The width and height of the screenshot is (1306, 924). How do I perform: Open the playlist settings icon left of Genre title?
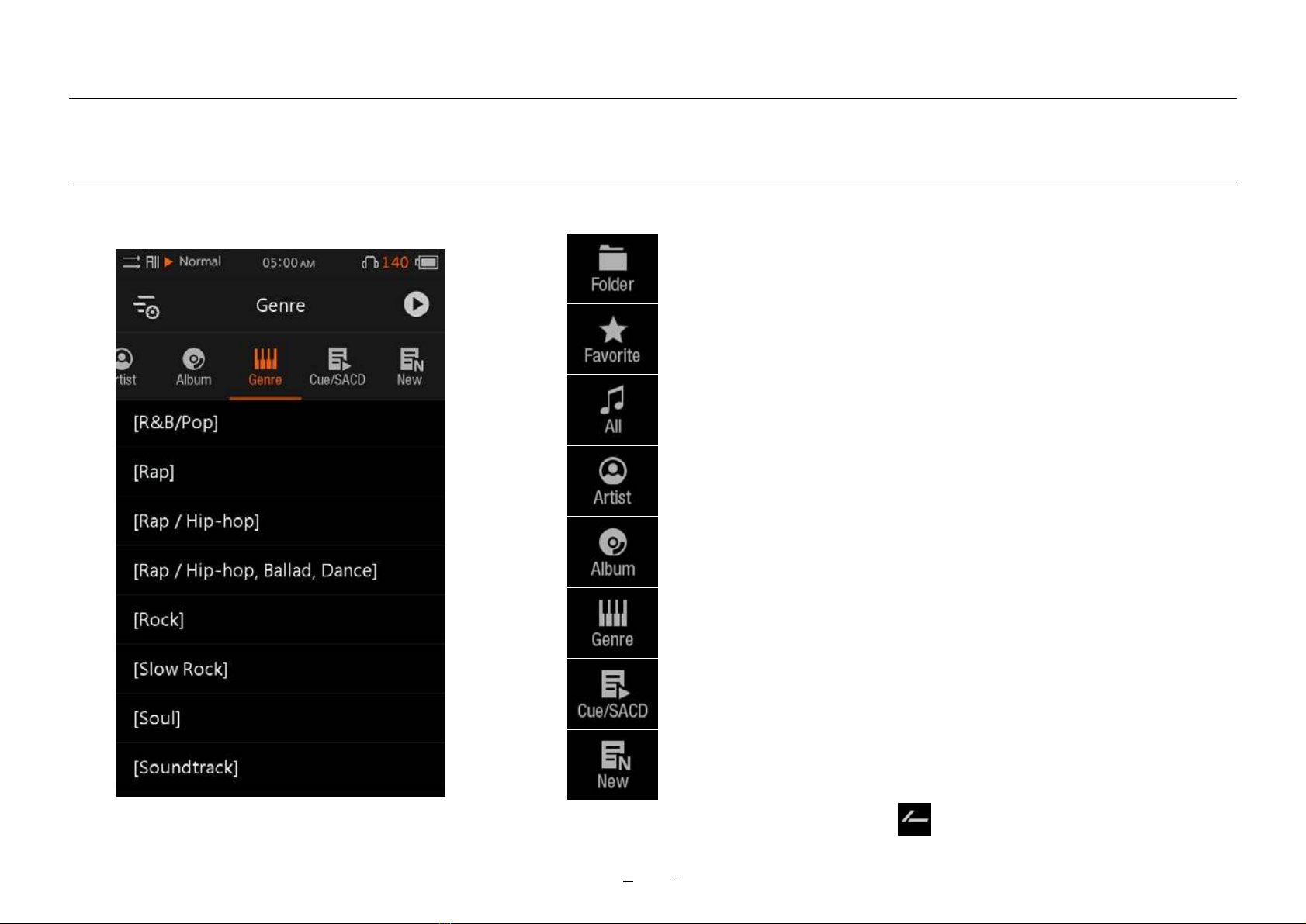point(146,306)
